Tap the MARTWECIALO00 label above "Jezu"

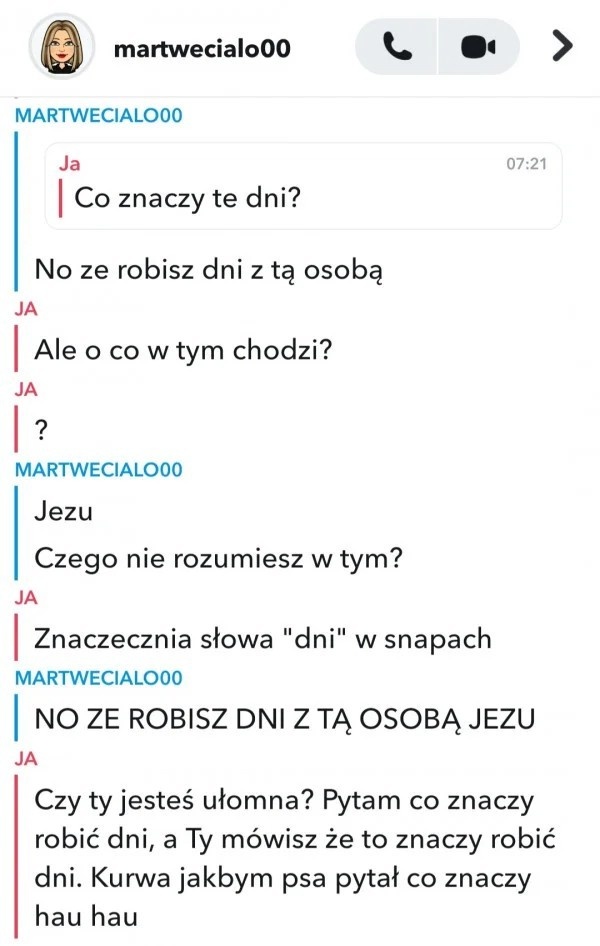(98, 469)
